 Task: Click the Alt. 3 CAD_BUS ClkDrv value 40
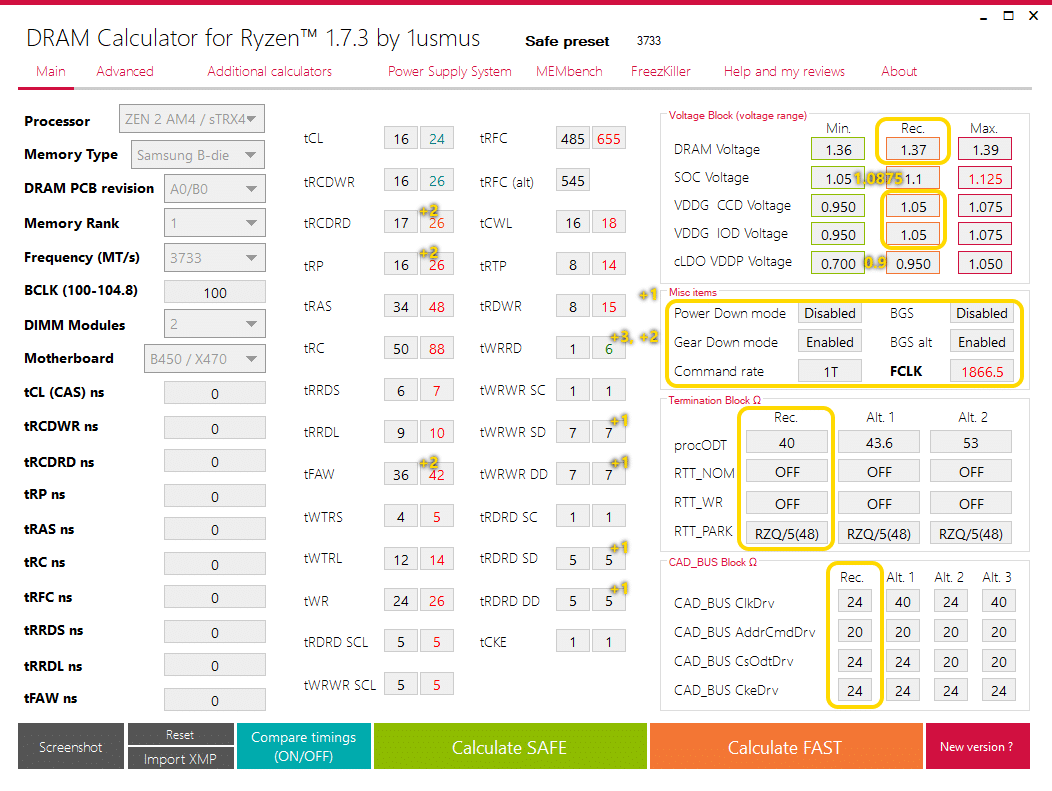[x=998, y=601]
